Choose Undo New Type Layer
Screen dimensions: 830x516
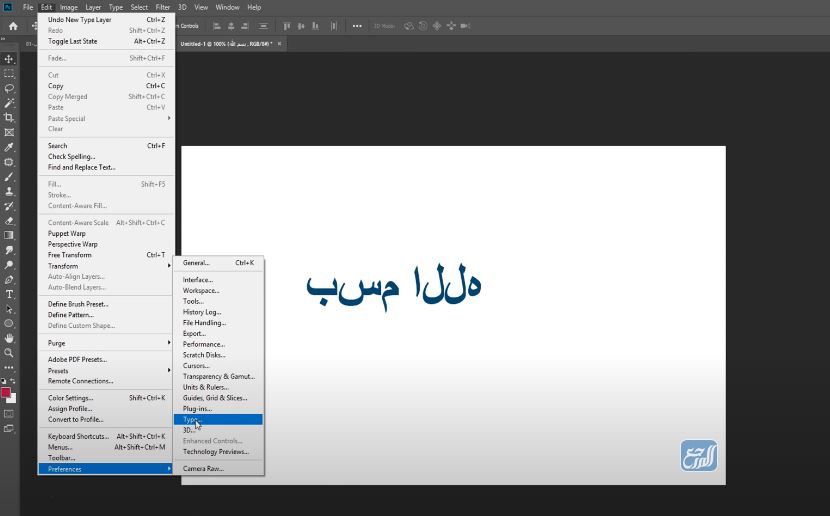pos(106,20)
